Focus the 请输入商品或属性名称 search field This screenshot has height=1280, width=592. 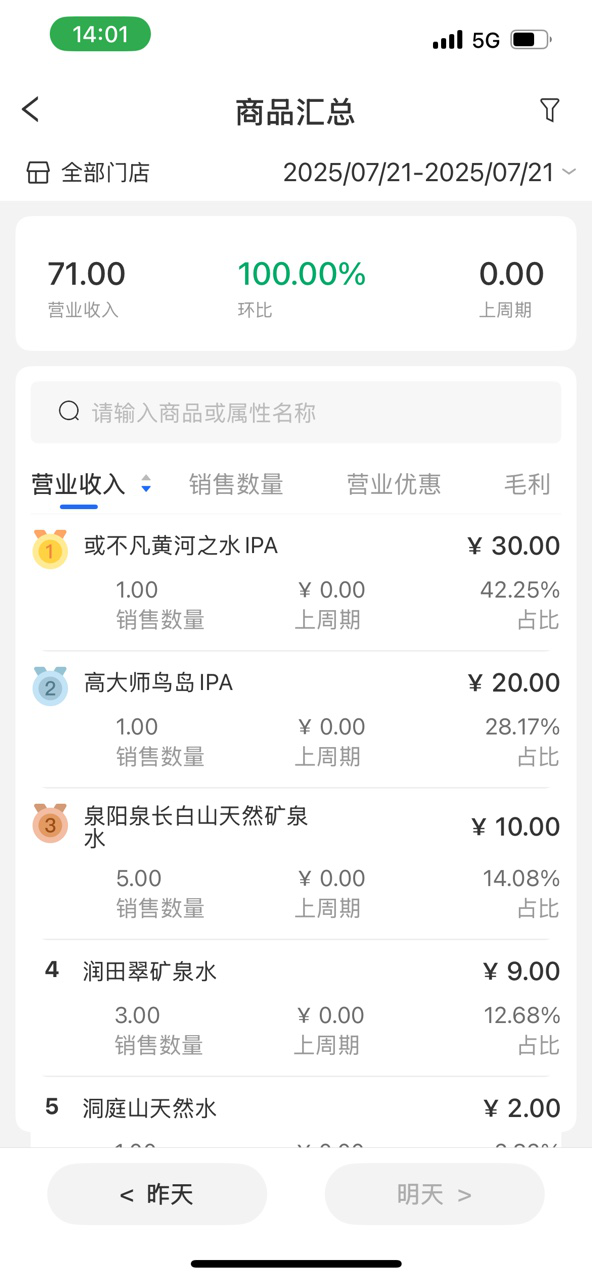pos(296,412)
